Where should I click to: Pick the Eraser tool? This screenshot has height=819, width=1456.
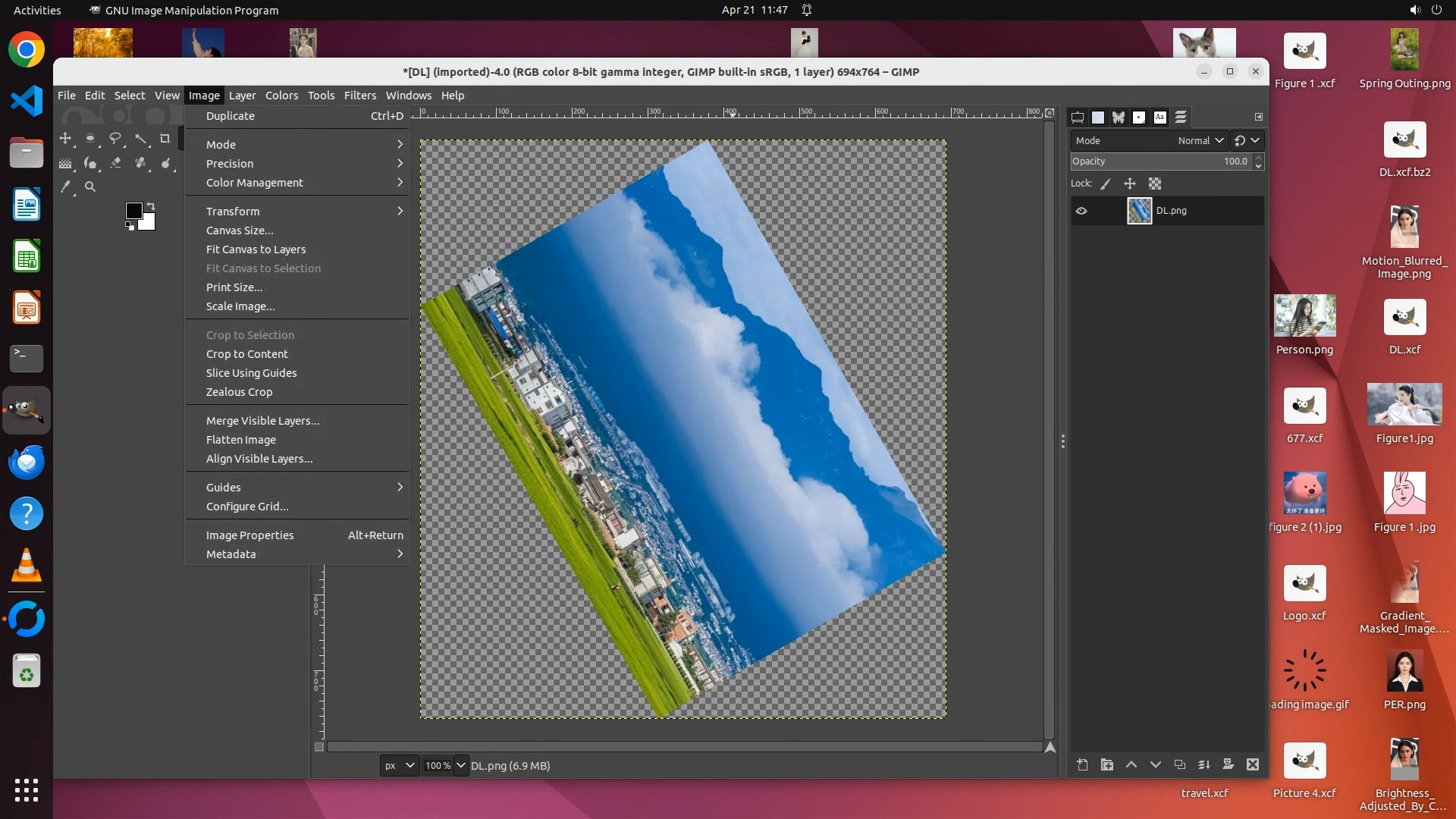click(x=115, y=162)
